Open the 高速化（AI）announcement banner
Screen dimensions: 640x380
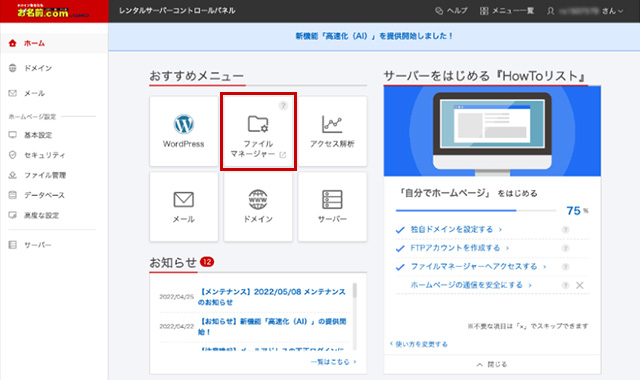[374, 36]
